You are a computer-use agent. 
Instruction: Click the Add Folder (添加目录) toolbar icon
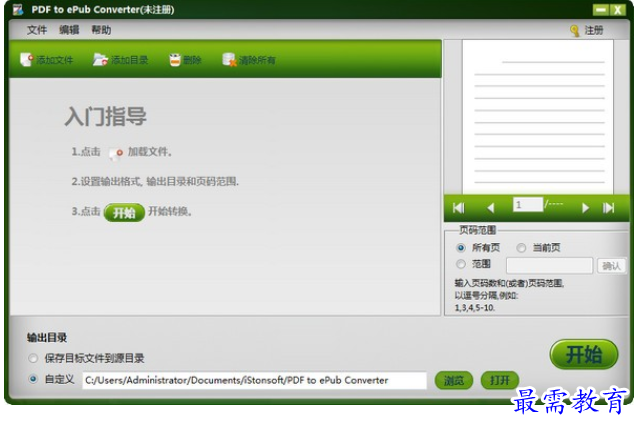(100, 60)
